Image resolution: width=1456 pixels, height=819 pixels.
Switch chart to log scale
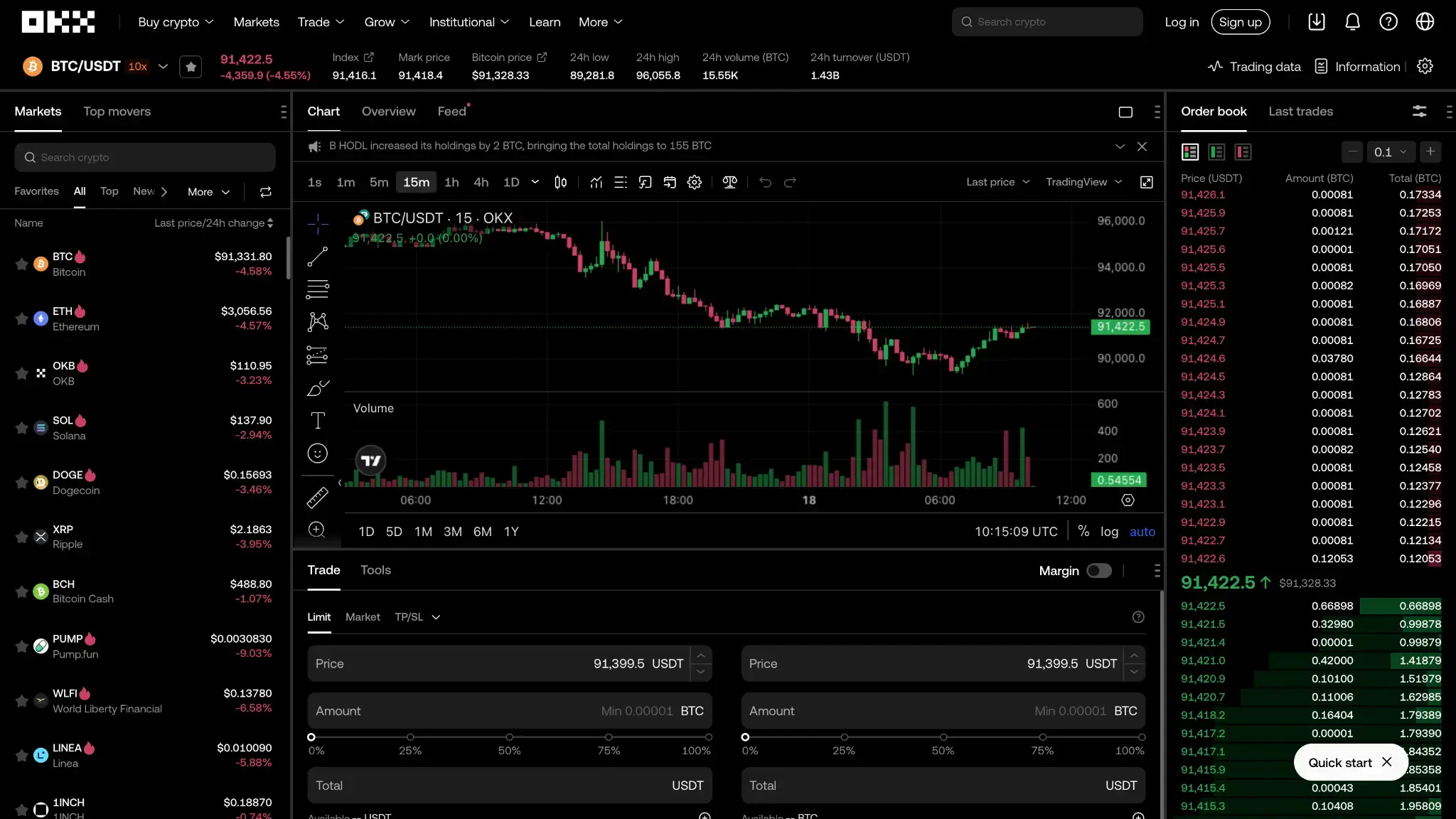[x=1109, y=531]
